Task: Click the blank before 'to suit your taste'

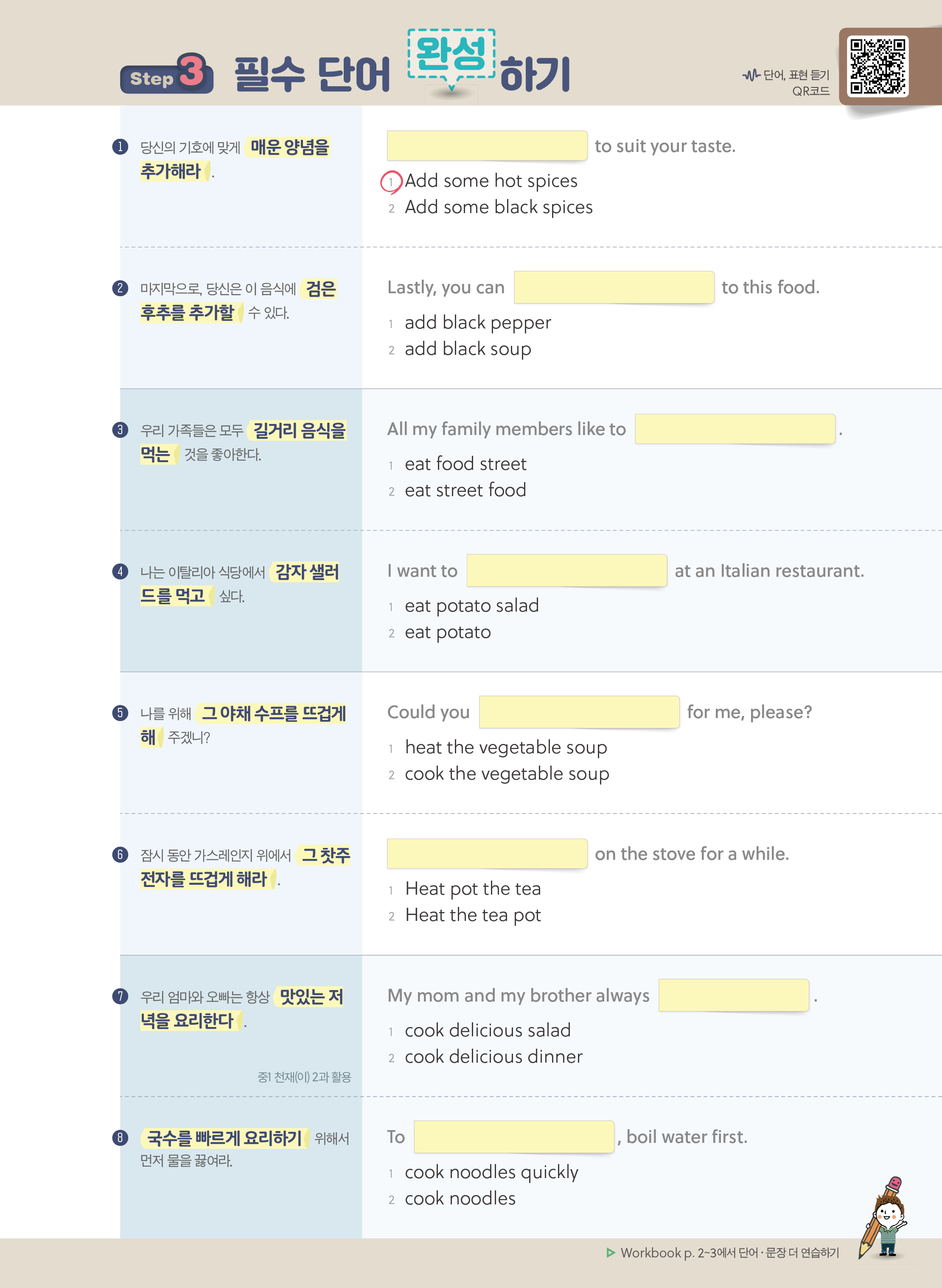Action: click(487, 146)
